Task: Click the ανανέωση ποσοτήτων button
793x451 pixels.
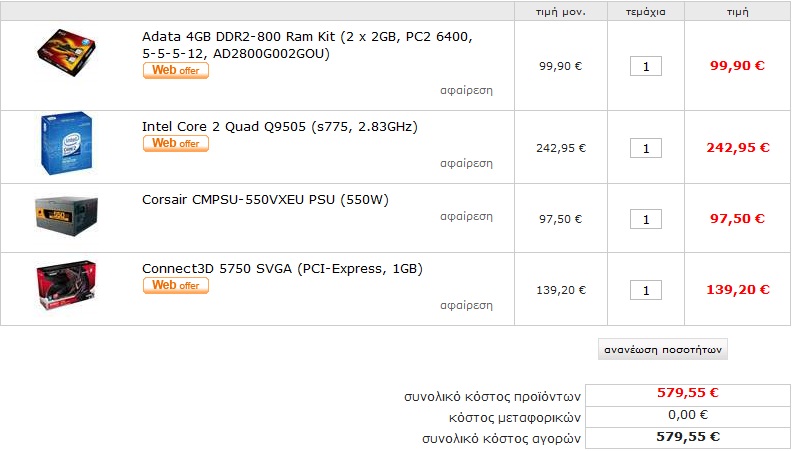Action: 663,349
